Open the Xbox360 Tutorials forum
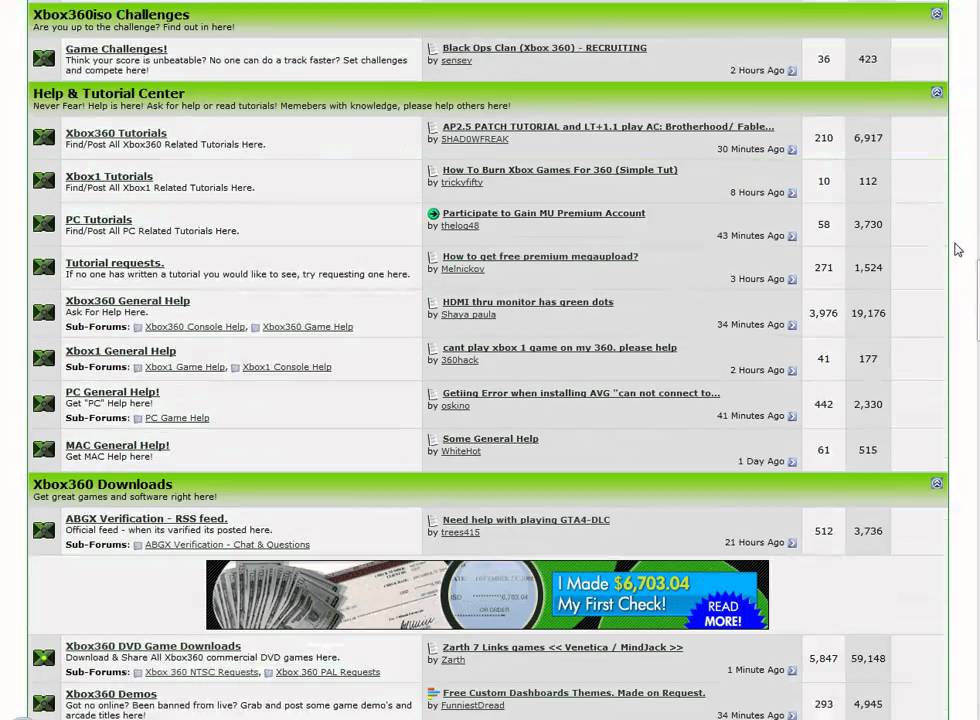Image resolution: width=980 pixels, height=720 pixels. coord(116,133)
